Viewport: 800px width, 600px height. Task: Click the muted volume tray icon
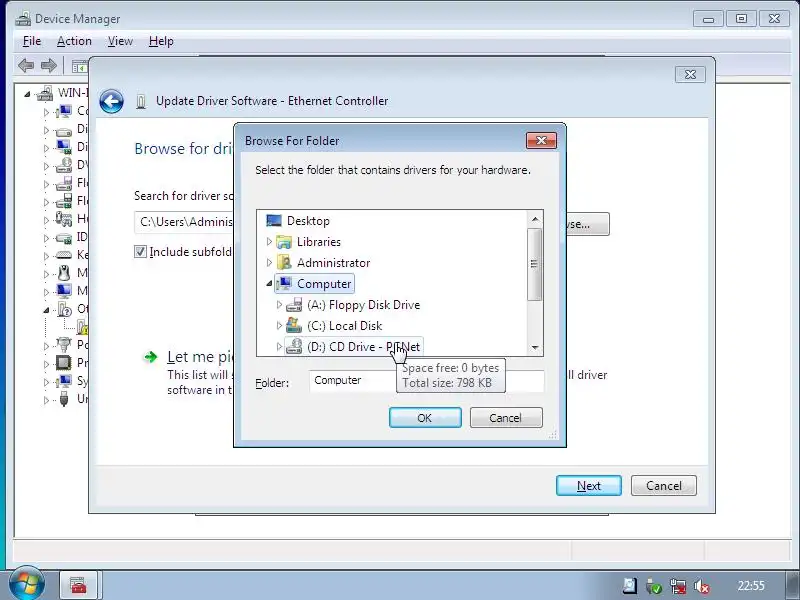pyautogui.click(x=702, y=586)
